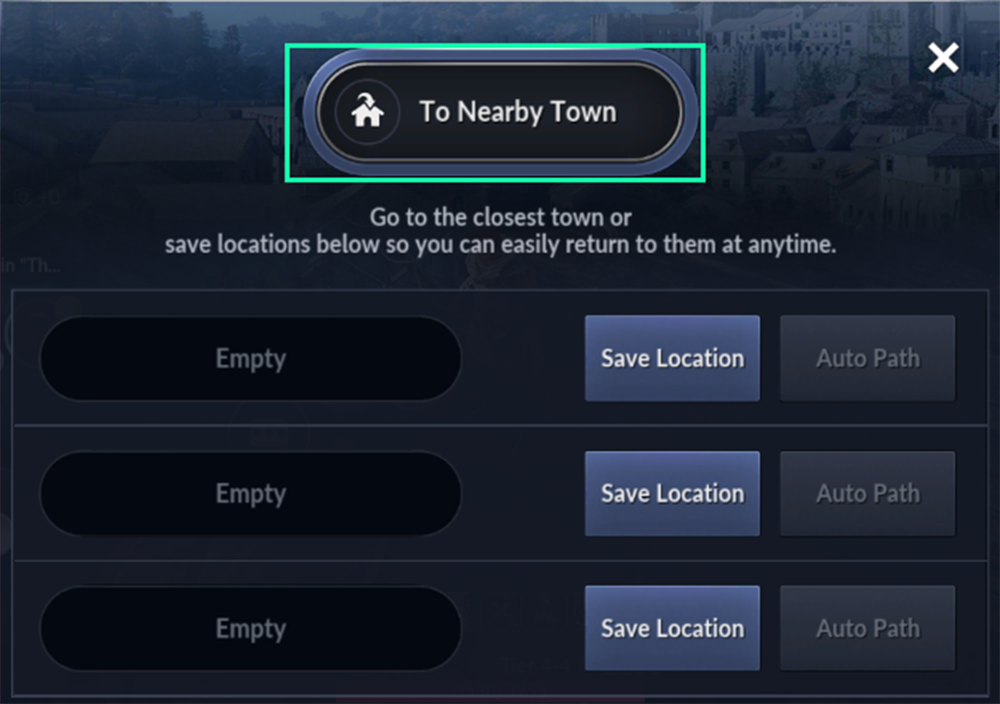The image size is (1000, 704).
Task: Start Auto Path for the third slot
Action: pos(868,628)
